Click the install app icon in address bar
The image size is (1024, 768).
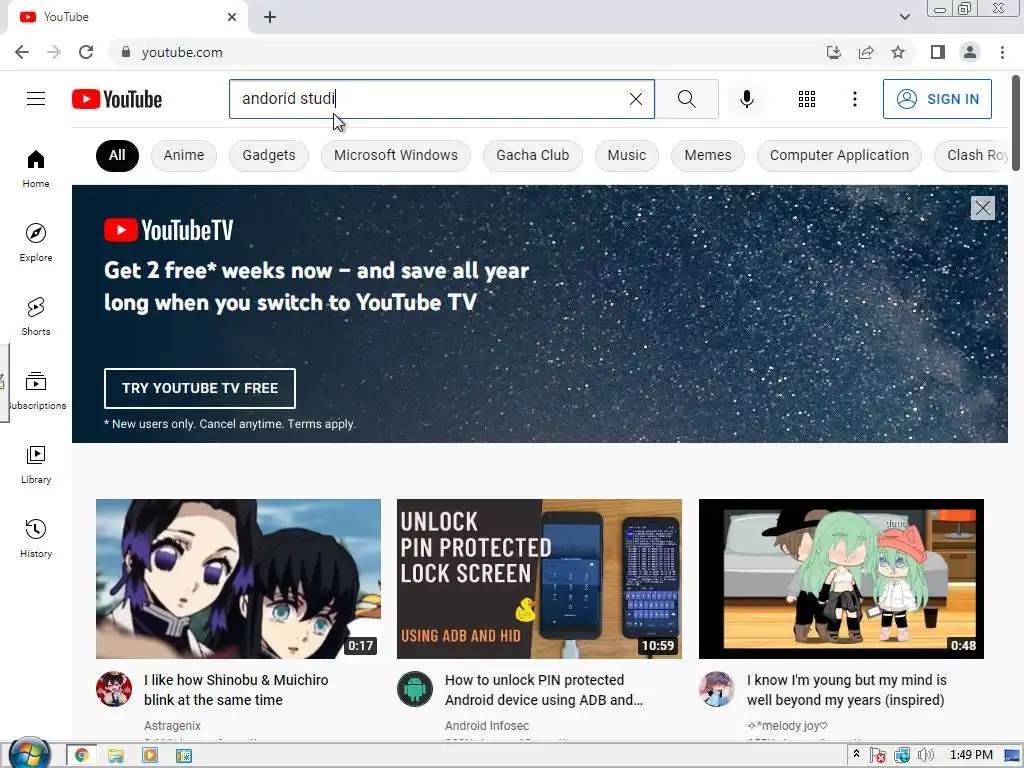pyautogui.click(x=833, y=52)
